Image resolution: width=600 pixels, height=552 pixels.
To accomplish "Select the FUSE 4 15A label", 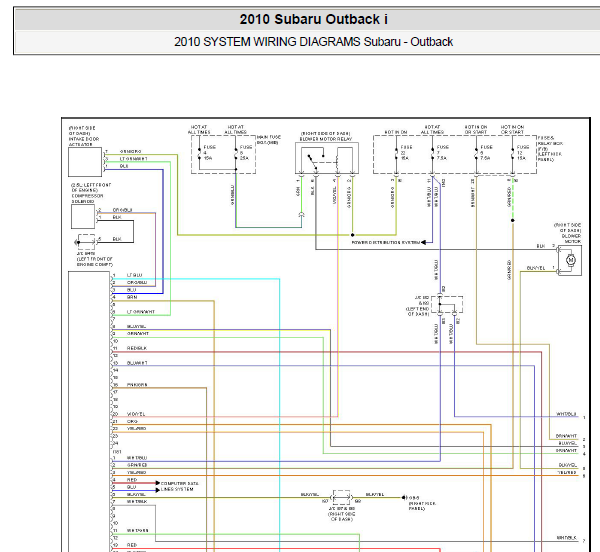I will 209,152.
